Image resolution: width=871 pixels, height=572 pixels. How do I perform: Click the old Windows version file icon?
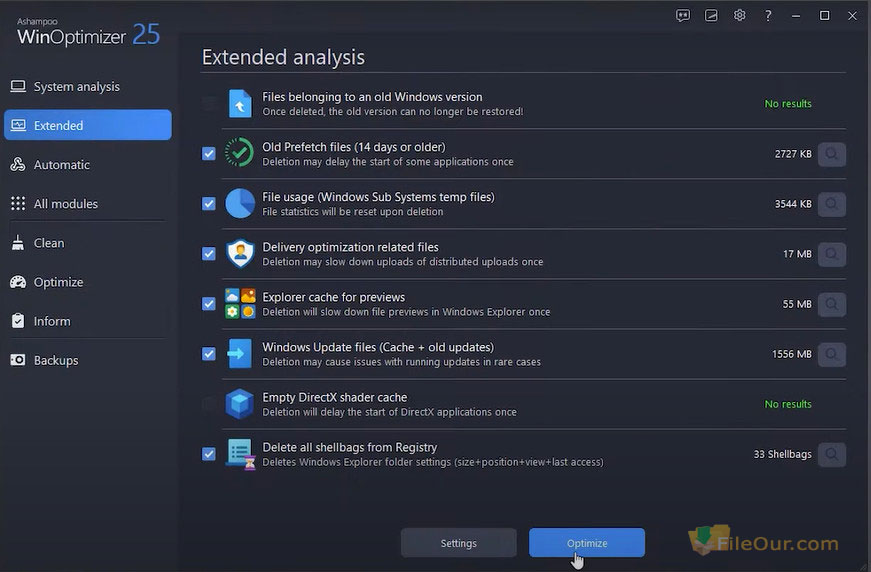(x=240, y=104)
